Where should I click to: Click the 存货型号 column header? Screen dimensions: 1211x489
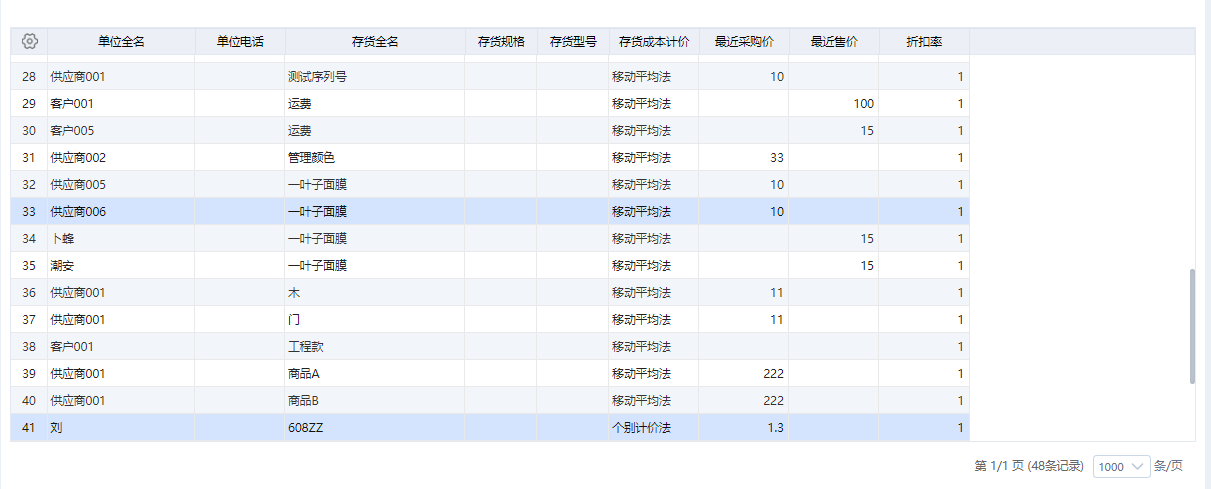click(573, 42)
